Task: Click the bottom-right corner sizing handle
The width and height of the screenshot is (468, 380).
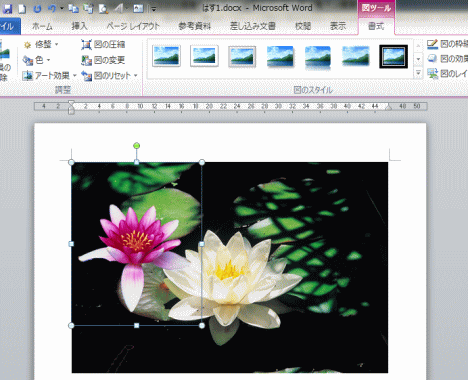Action: coord(202,326)
